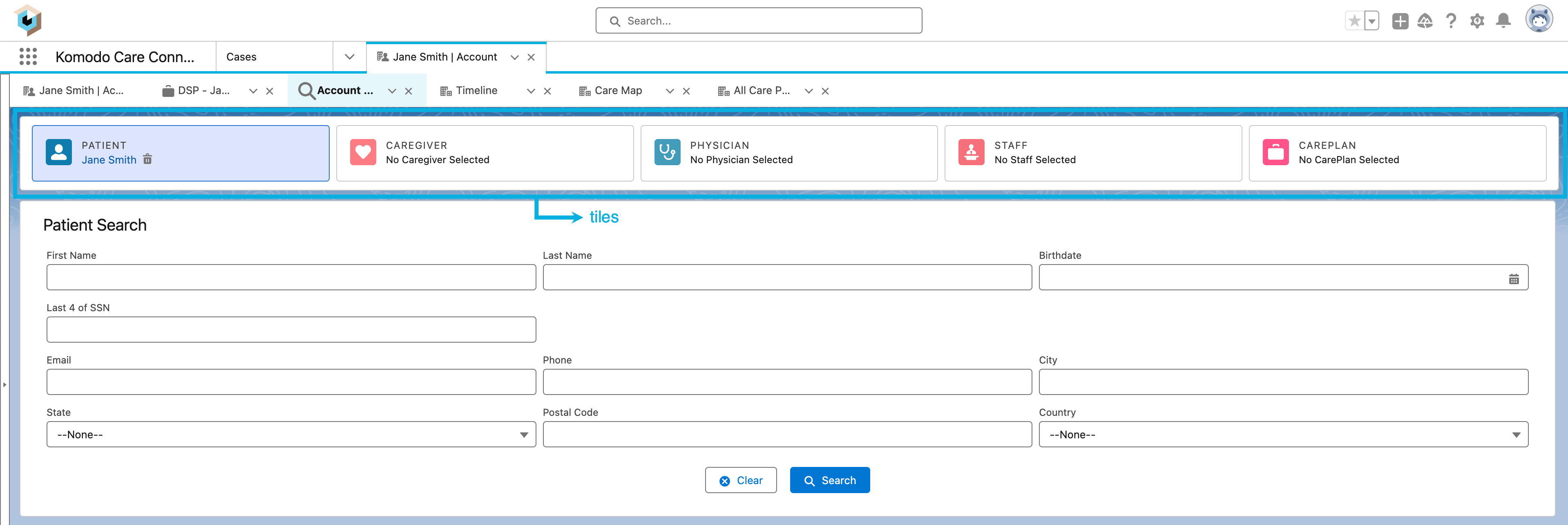Image resolution: width=1568 pixels, height=525 pixels.
Task: Click the First Name input field
Action: (291, 277)
